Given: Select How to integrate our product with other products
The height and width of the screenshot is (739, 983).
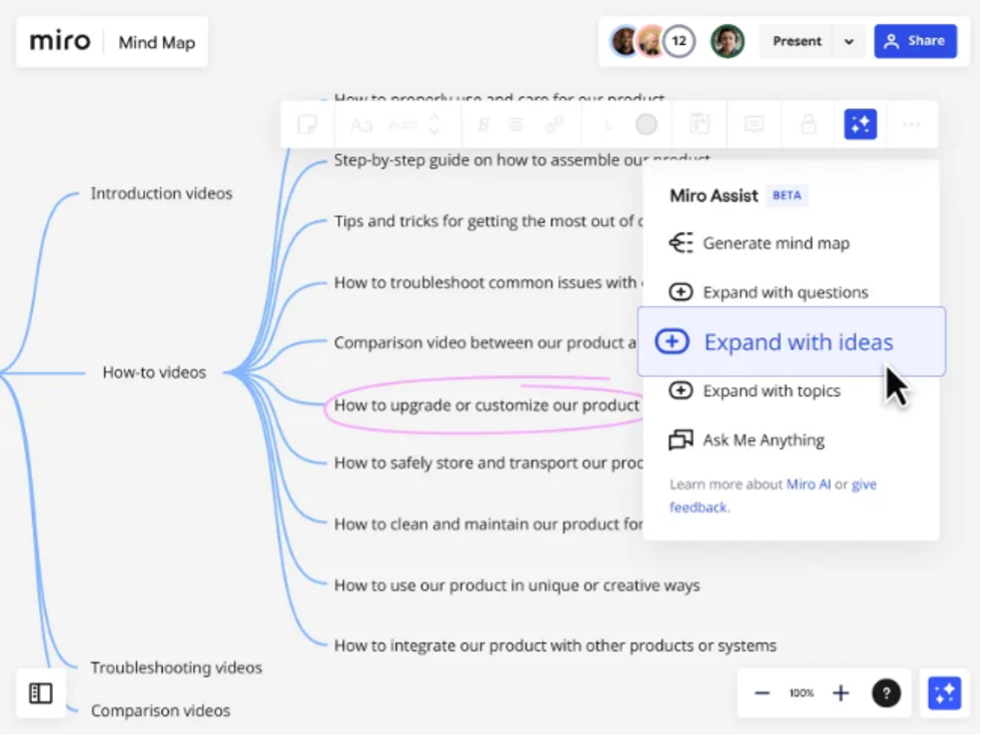Looking at the screenshot, I should pos(555,646).
